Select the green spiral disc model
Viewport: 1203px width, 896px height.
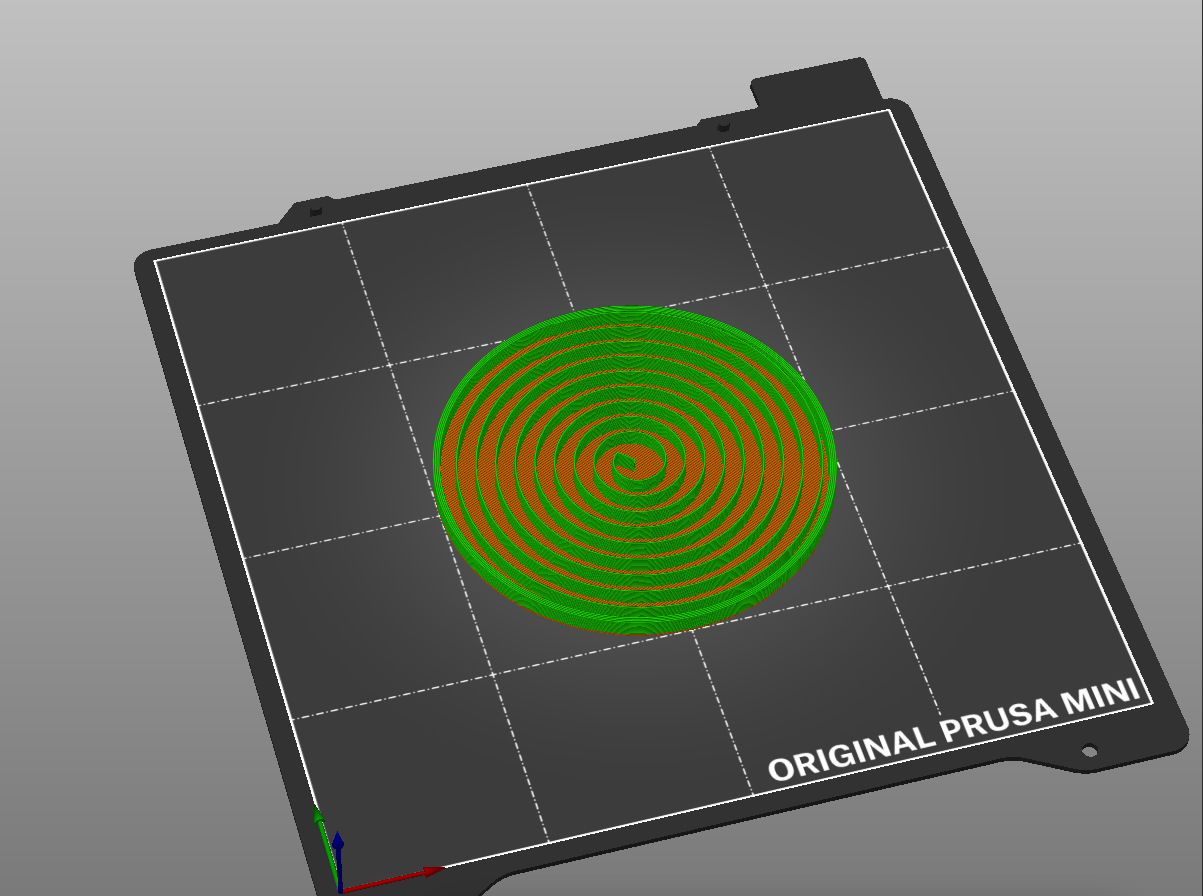click(635, 470)
